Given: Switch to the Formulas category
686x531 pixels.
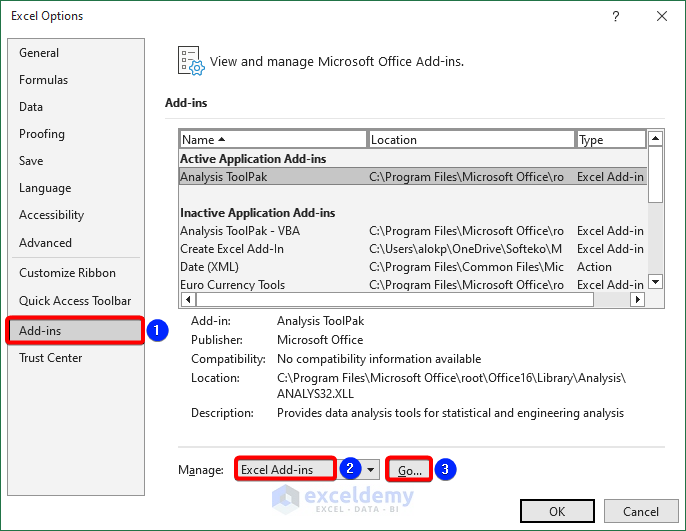Looking at the screenshot, I should point(44,80).
